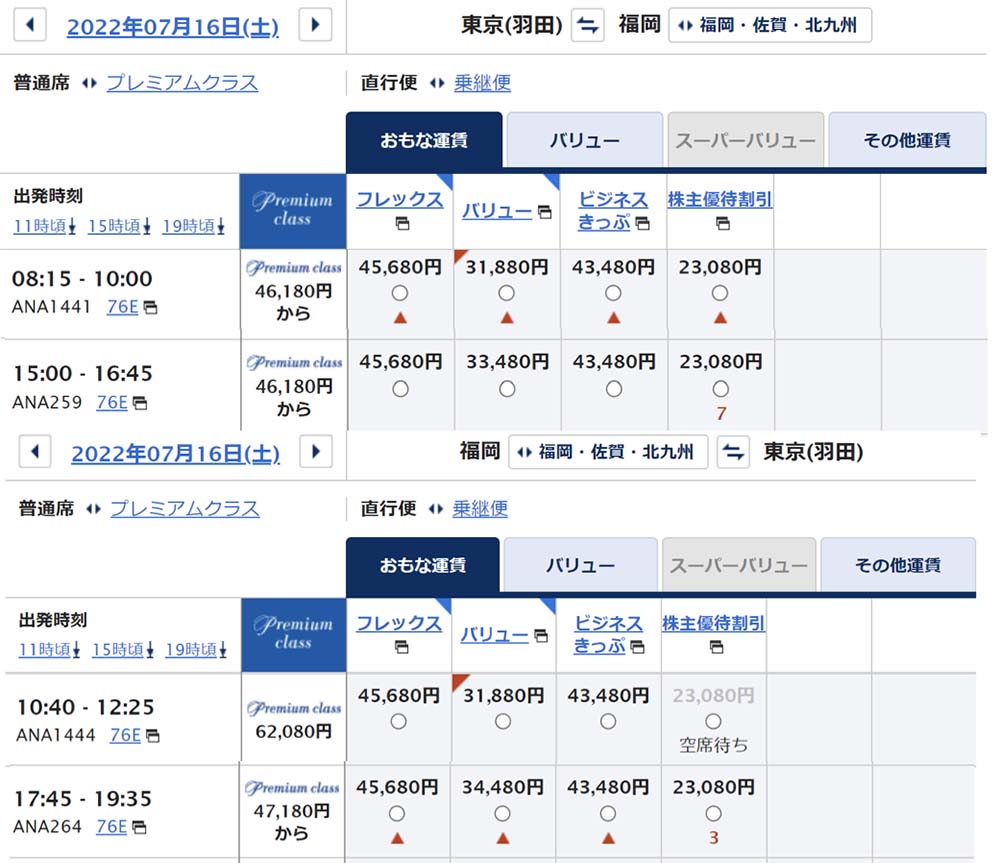
Task: Go to next day in return date selector
Action: [x=316, y=452]
